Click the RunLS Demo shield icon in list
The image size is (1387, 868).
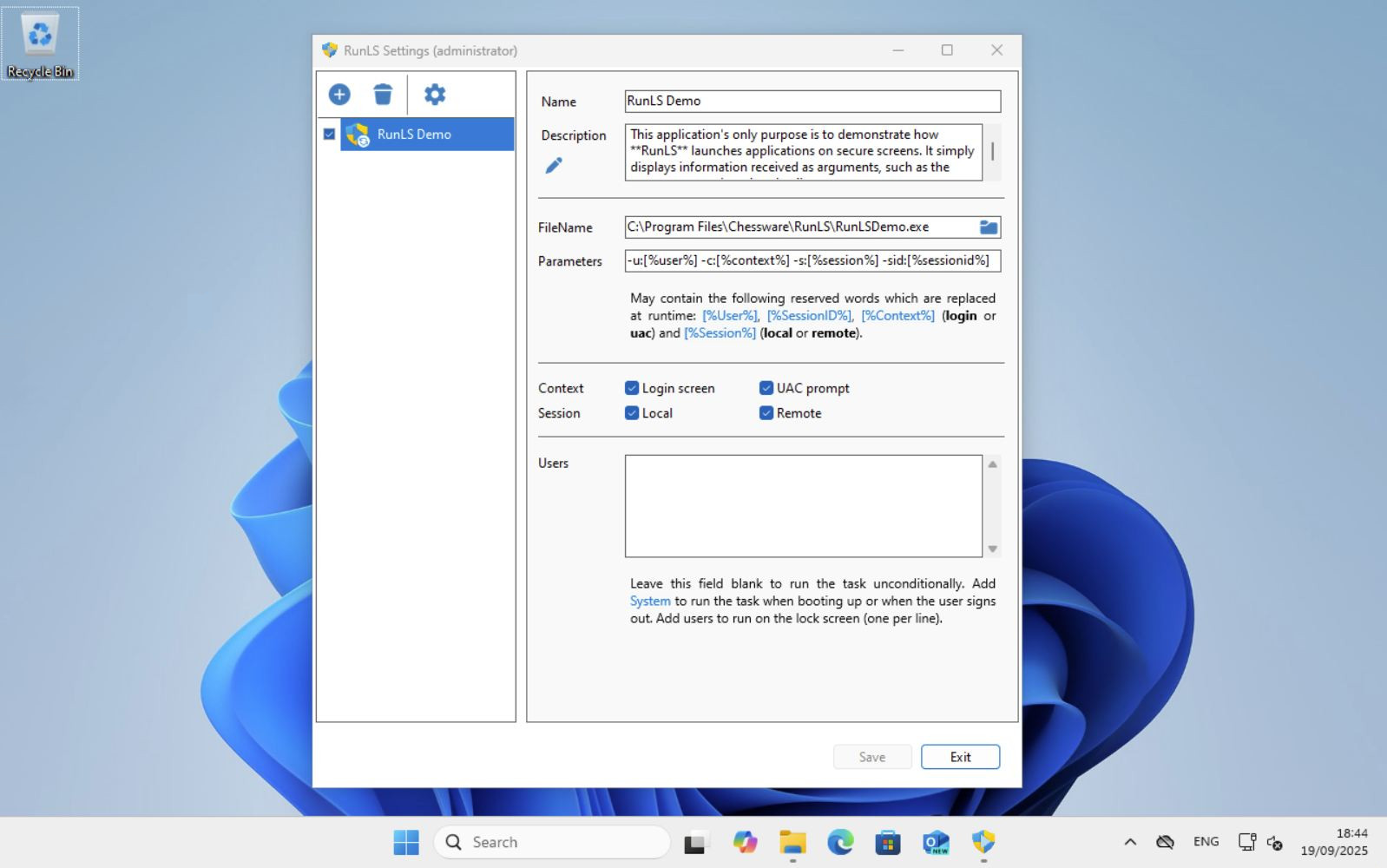point(358,135)
